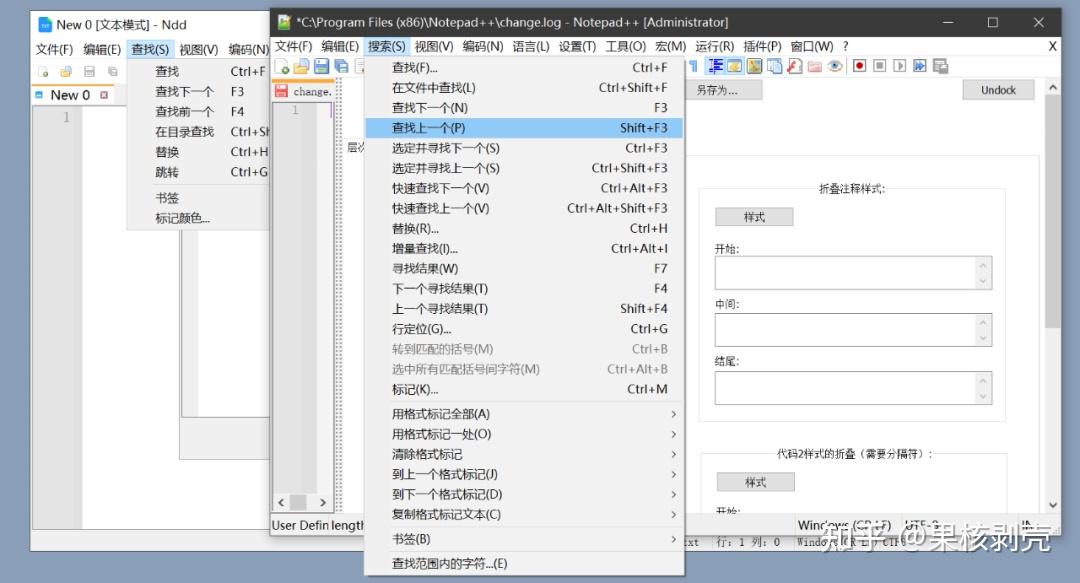This screenshot has height=583, width=1080.
Task: Click the New file icon in Ndd toolbar
Action: (x=43, y=71)
